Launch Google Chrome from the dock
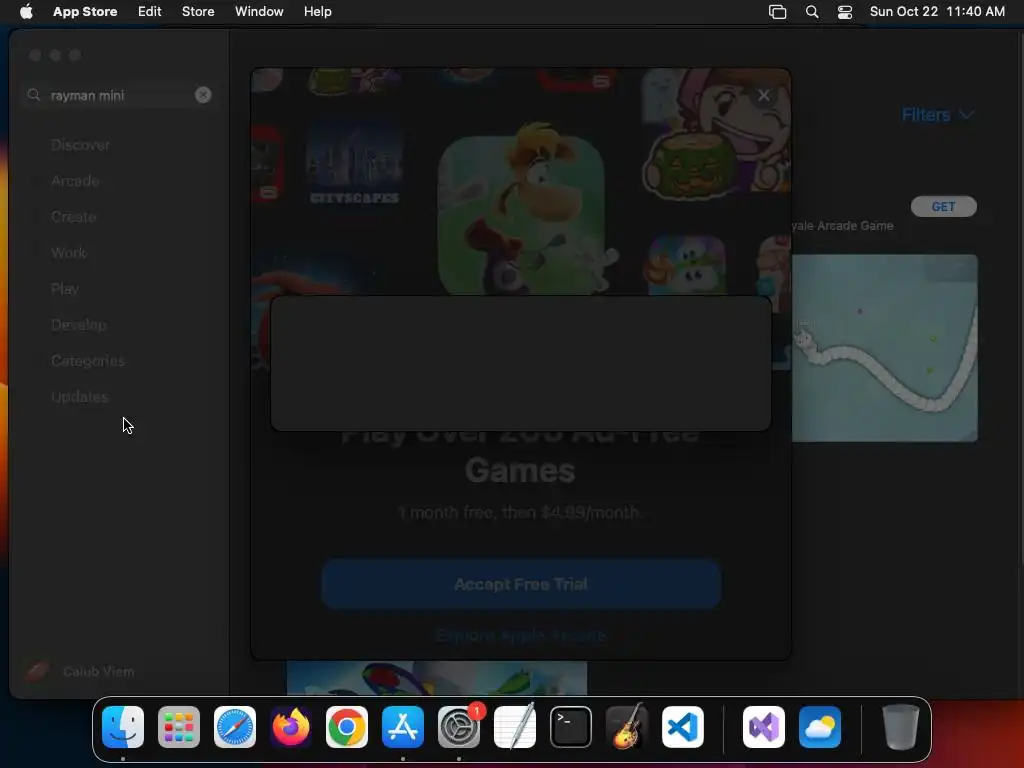The height and width of the screenshot is (768, 1024). 347,727
